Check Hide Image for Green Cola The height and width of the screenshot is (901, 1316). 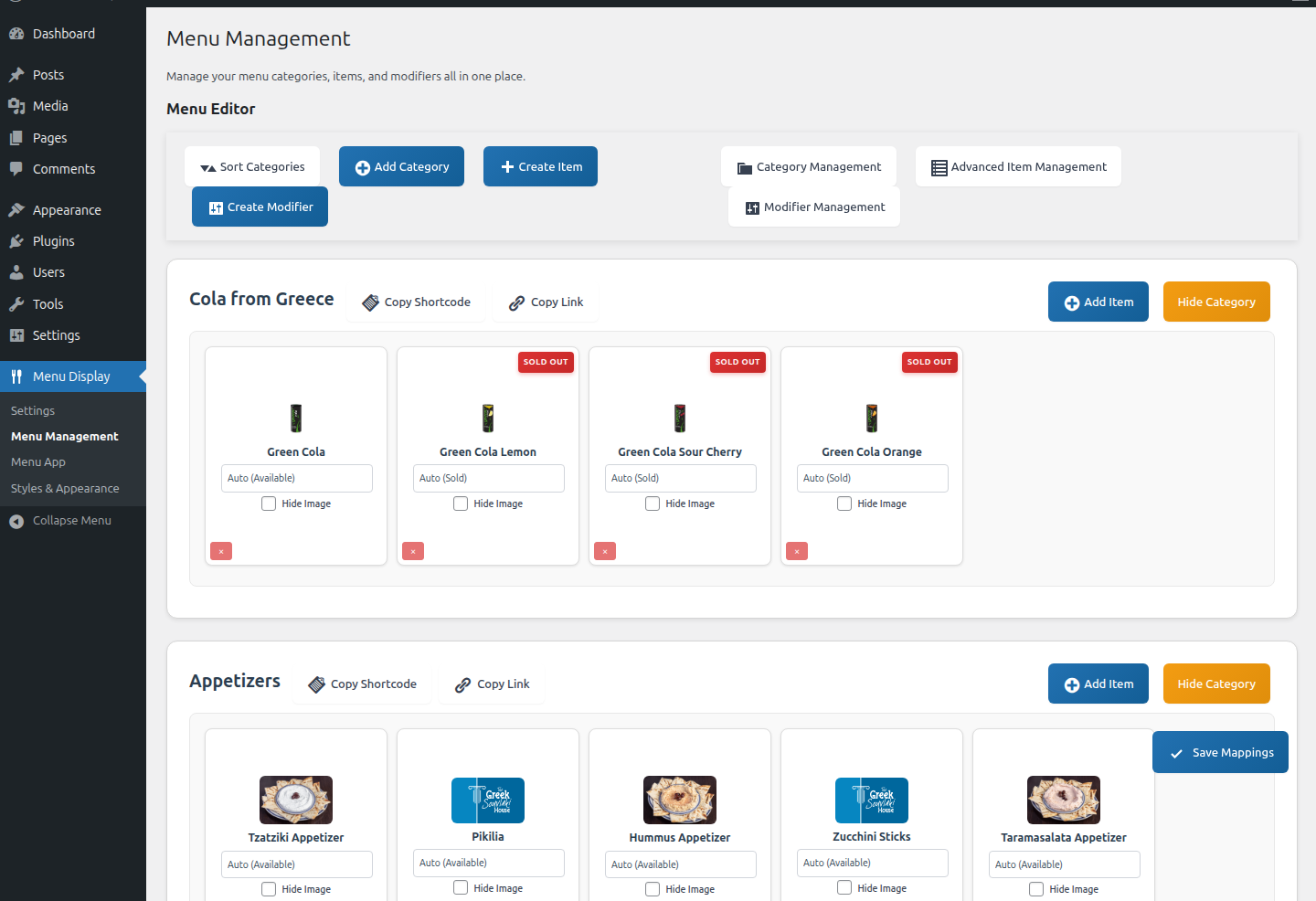(269, 503)
